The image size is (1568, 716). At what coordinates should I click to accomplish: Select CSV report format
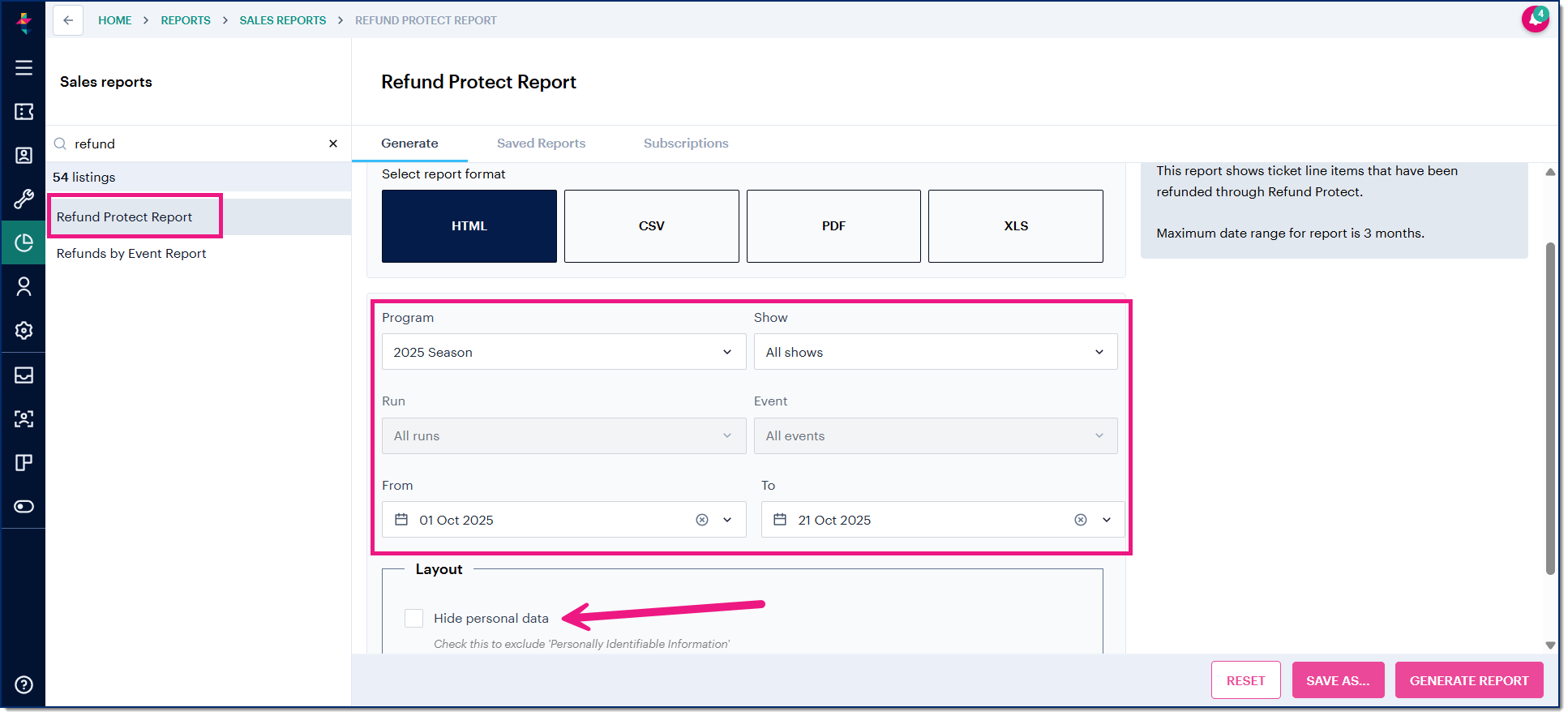[652, 226]
